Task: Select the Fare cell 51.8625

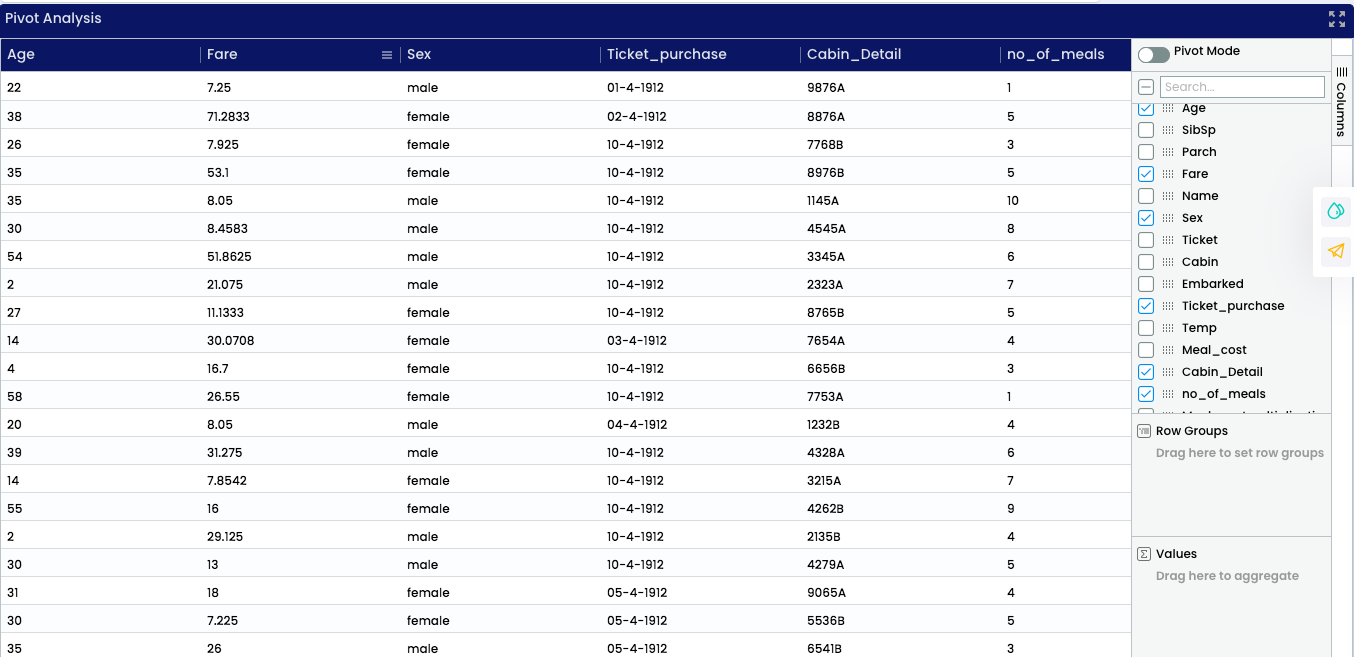Action: pyautogui.click(x=300, y=257)
